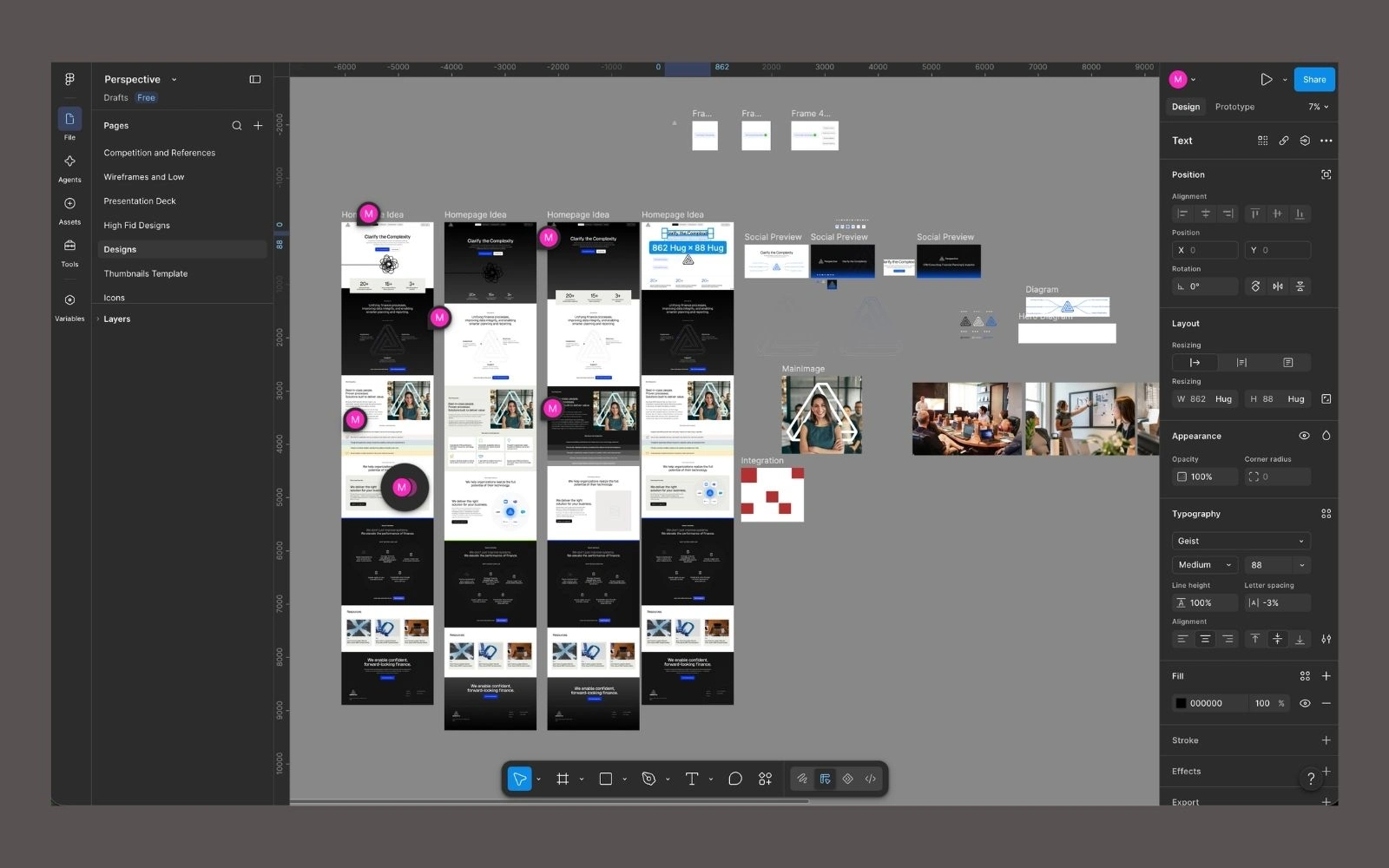
Task: Toggle Fill visibility eye icon
Action: [x=1305, y=703]
